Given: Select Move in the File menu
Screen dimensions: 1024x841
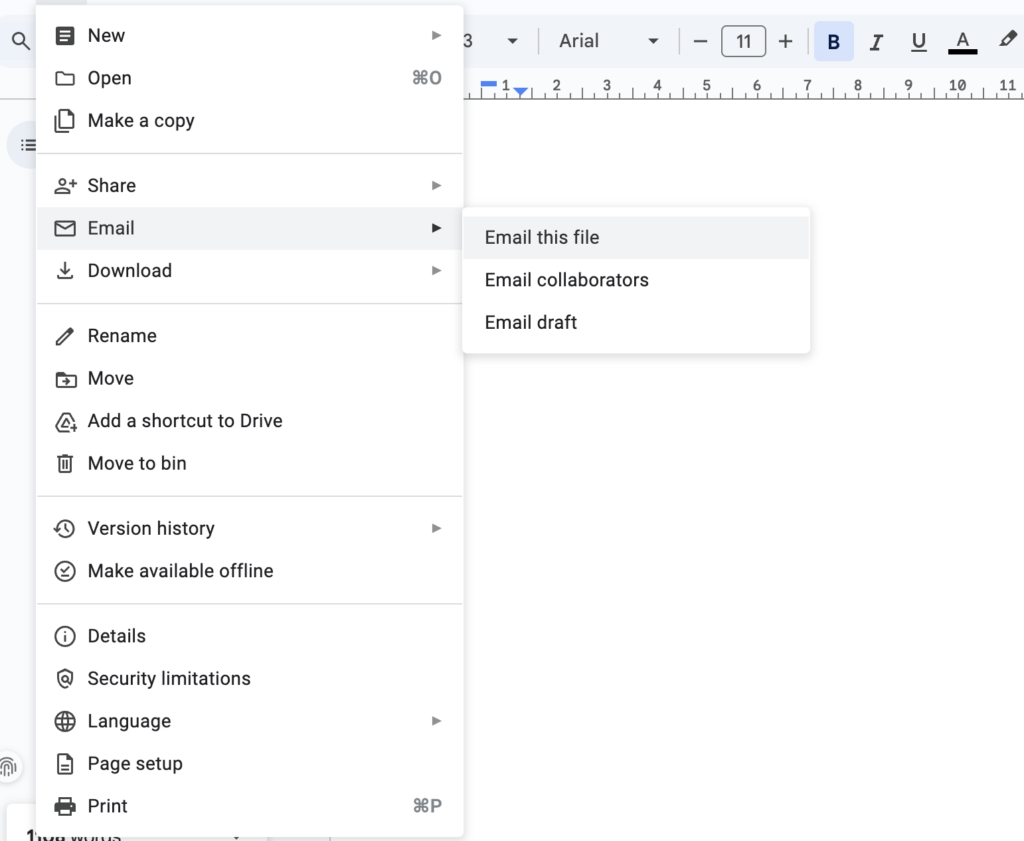Looking at the screenshot, I should [x=249, y=378].
